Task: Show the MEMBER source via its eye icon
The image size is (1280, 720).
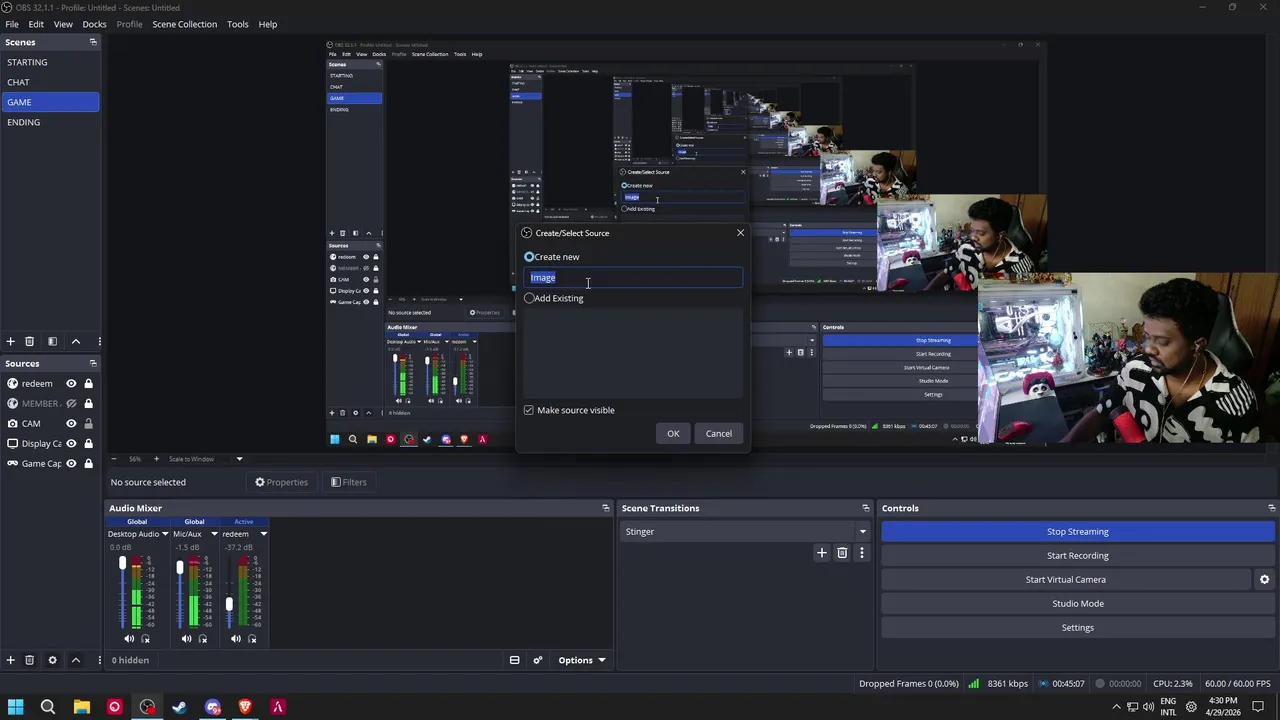Action: point(71,403)
